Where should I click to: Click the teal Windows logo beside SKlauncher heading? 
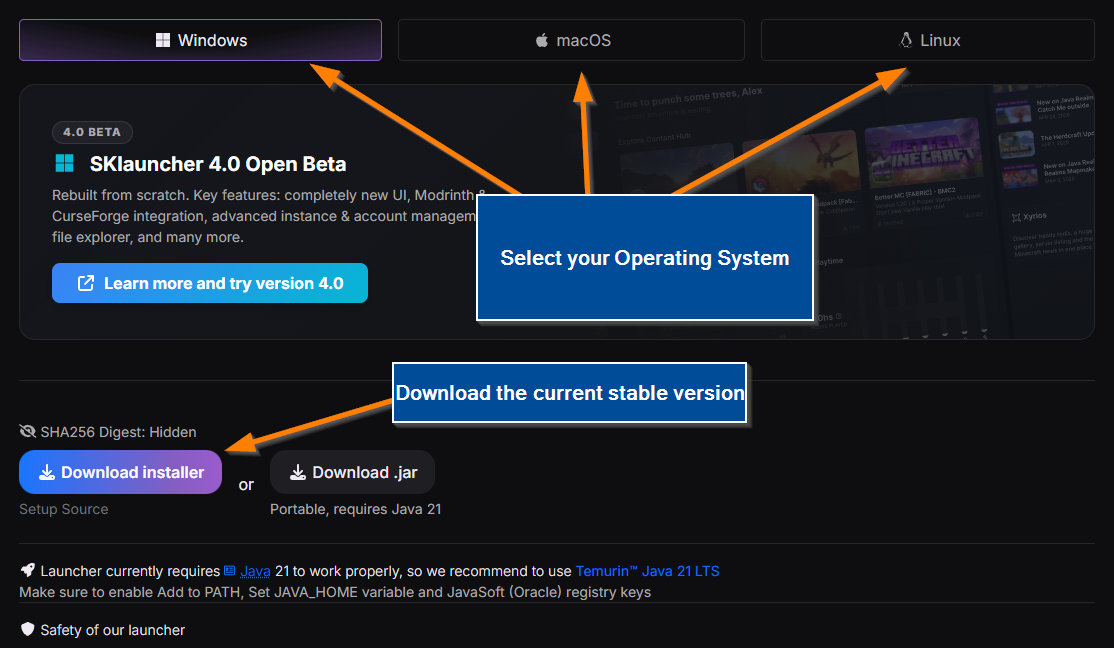point(65,163)
